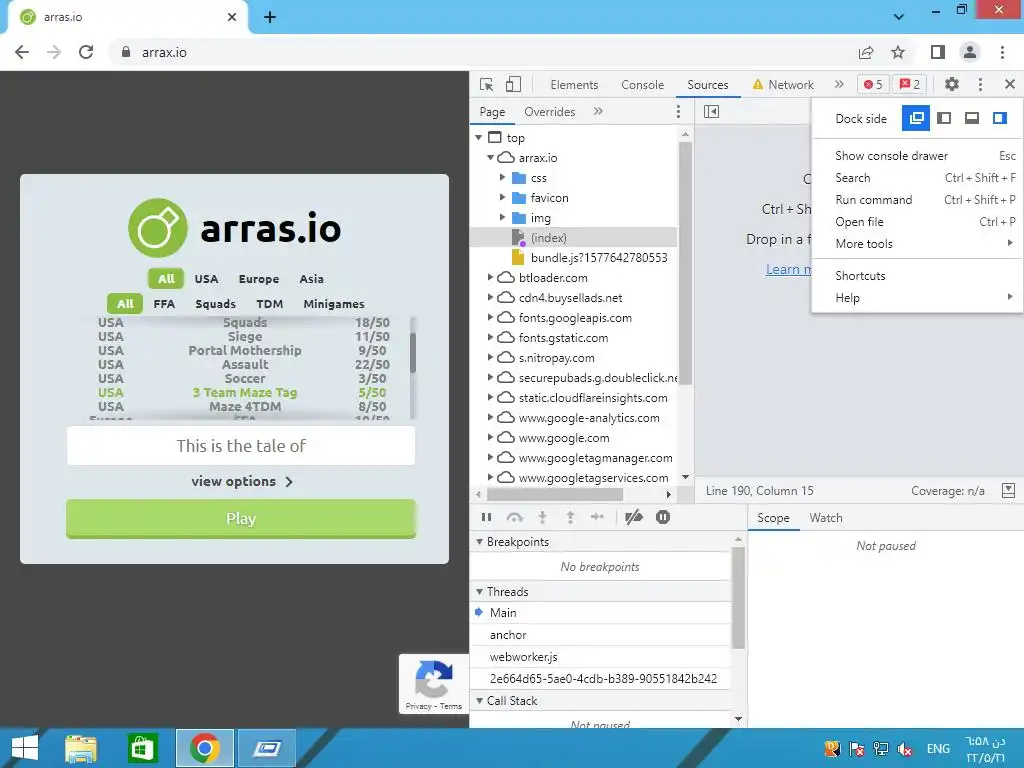
Task: Toggle deactivate breakpoints
Action: click(x=633, y=517)
